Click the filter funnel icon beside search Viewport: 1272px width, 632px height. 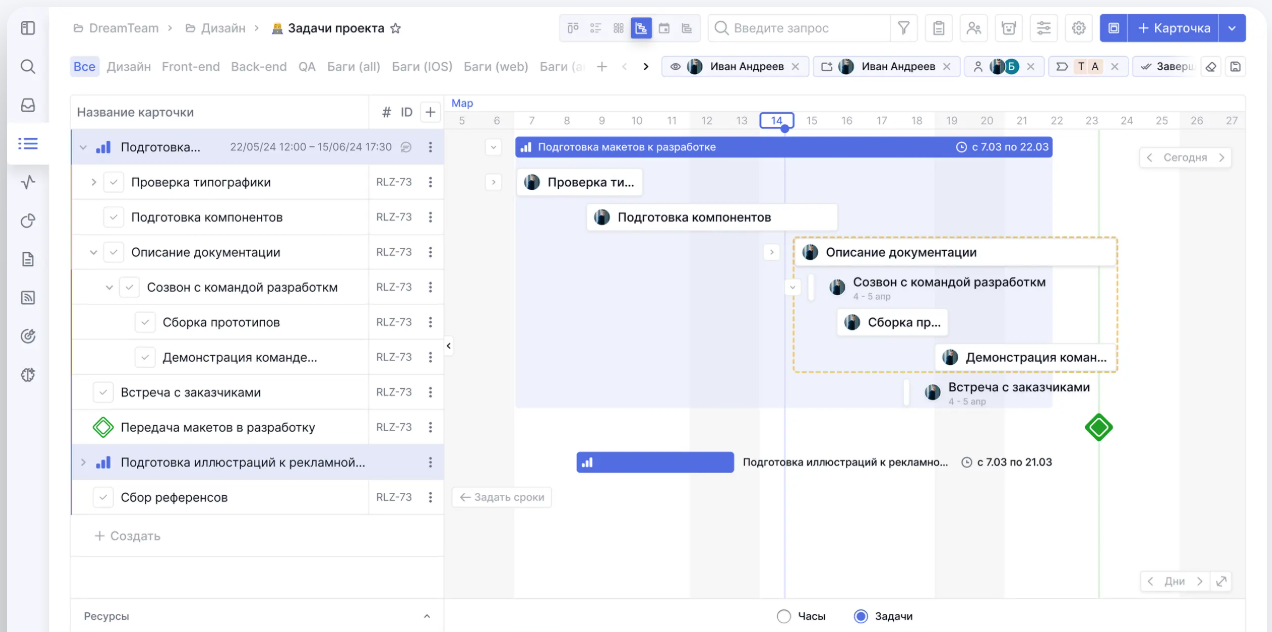click(x=903, y=28)
